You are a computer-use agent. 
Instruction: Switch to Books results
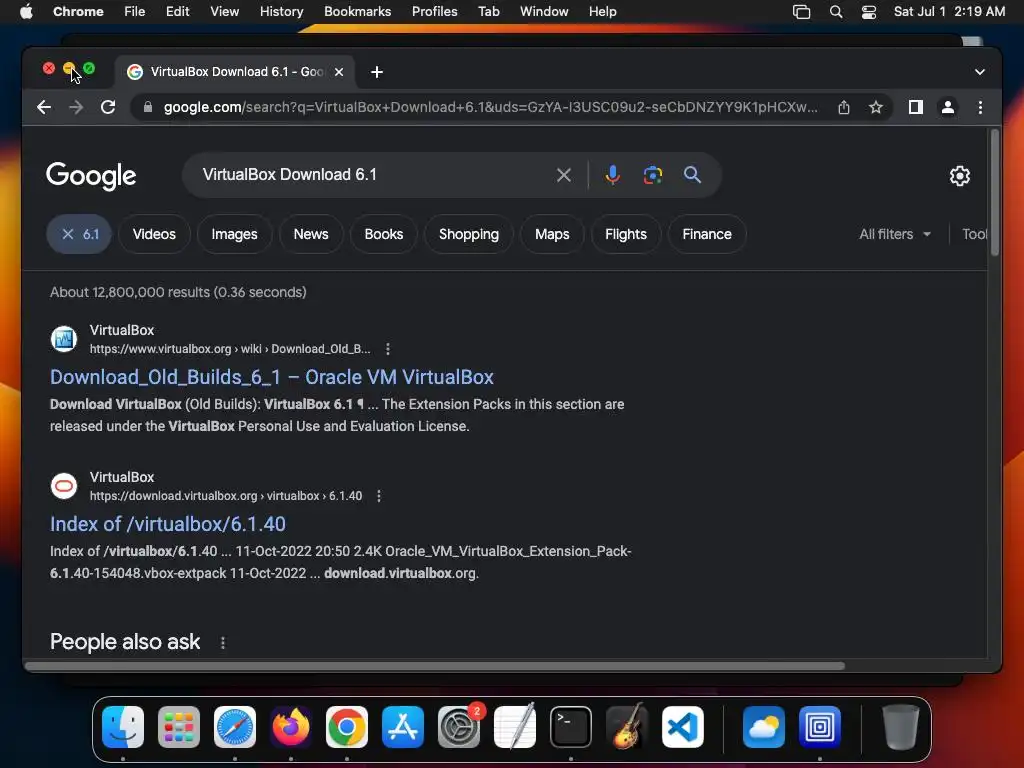(383, 234)
